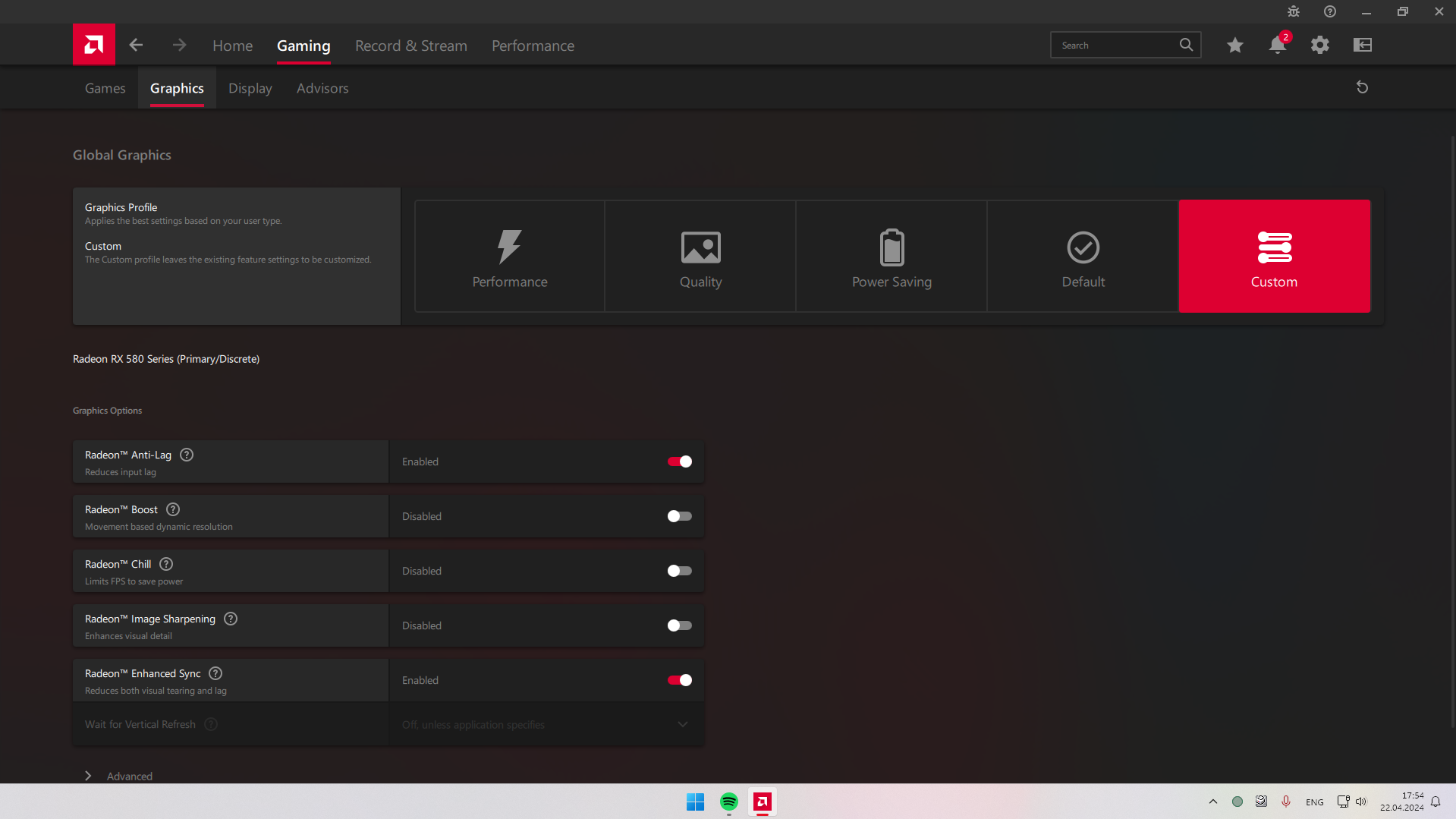Open Spotify from the taskbar

(729, 802)
